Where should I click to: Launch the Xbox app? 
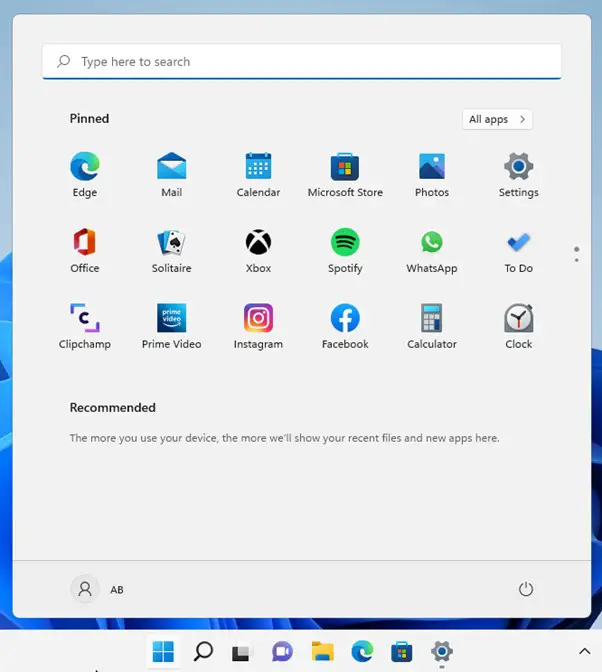click(258, 250)
